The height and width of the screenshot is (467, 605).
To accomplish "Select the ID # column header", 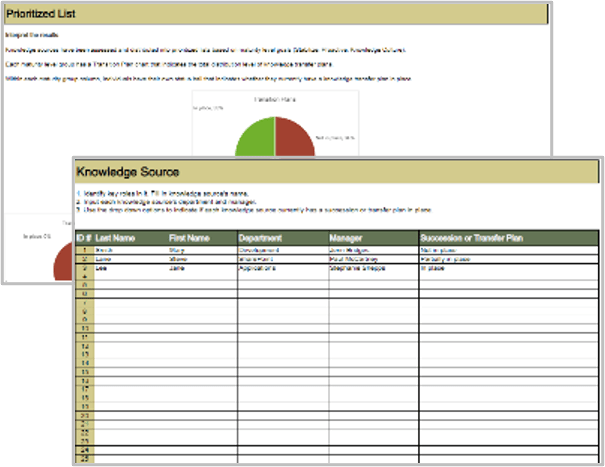I will tap(84, 238).
